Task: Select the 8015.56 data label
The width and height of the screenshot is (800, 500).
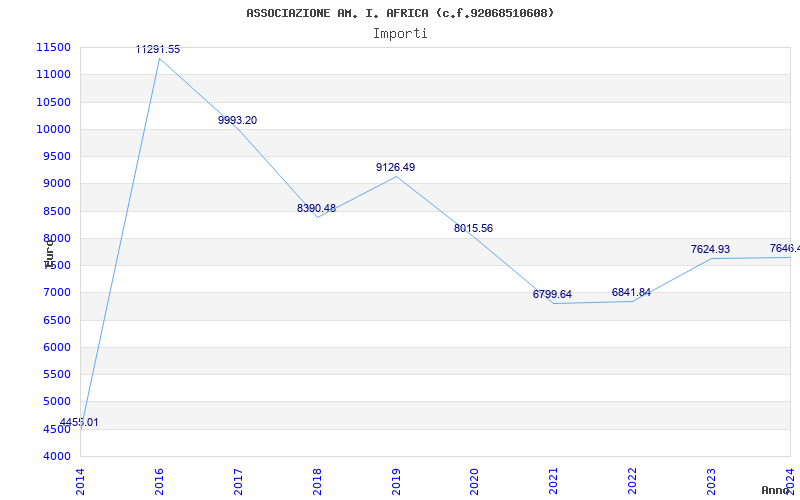Action: (x=473, y=229)
